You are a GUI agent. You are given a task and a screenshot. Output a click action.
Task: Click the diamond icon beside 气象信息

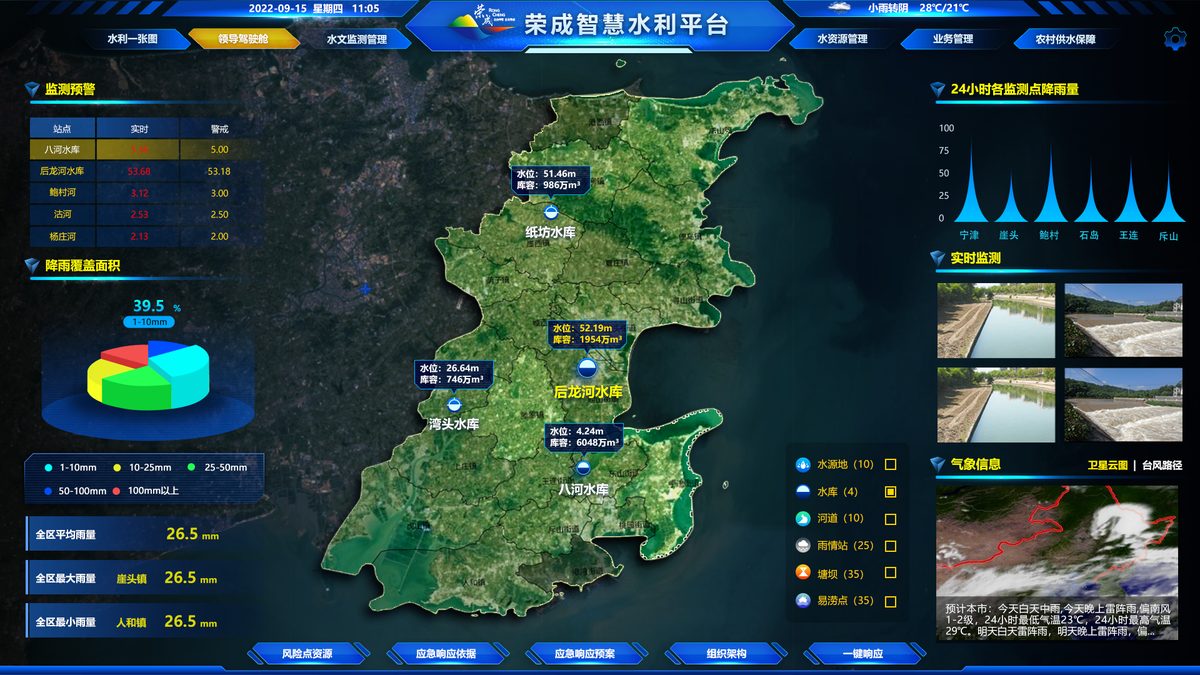[x=937, y=464]
